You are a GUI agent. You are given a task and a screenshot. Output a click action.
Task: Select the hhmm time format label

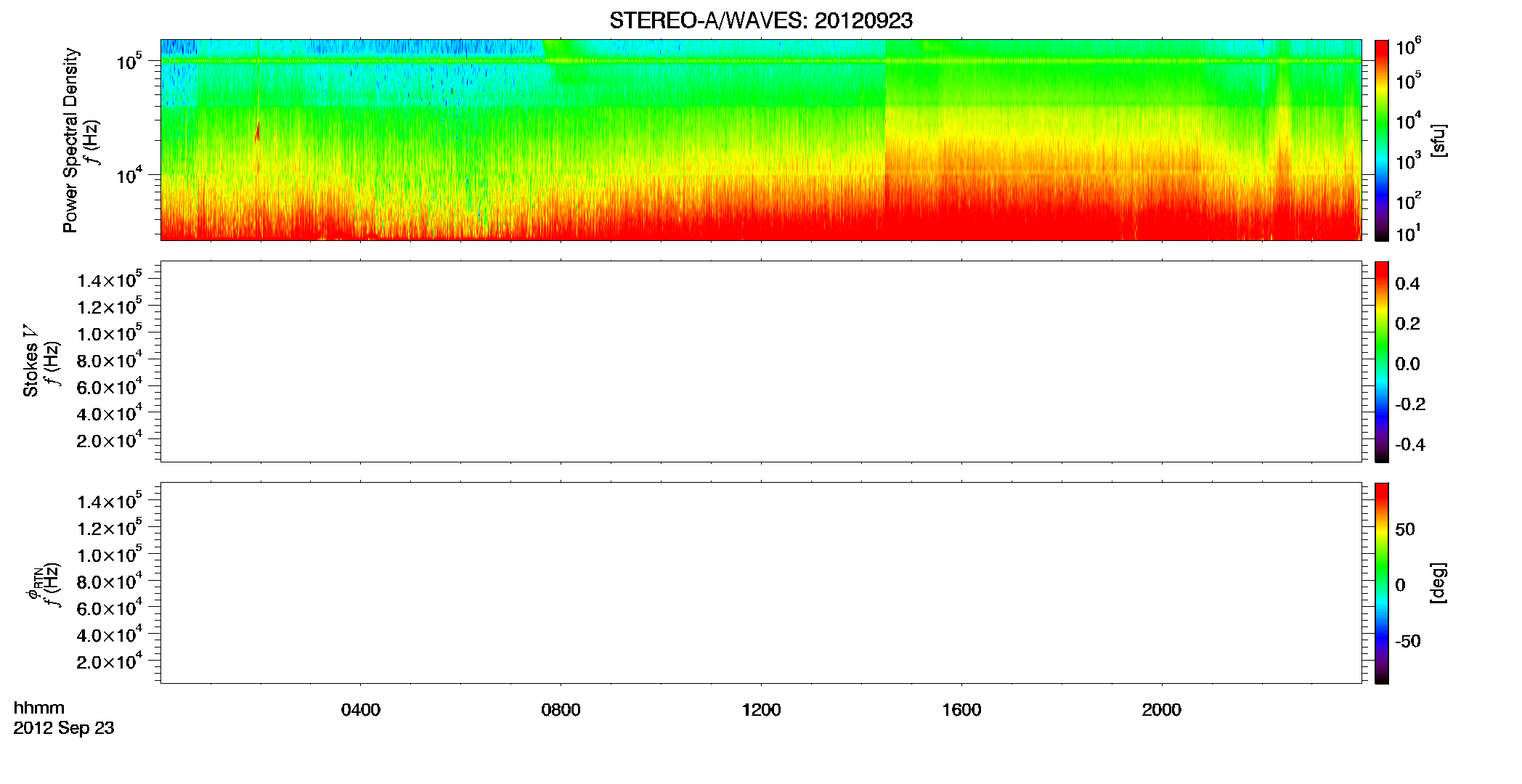coord(39,708)
